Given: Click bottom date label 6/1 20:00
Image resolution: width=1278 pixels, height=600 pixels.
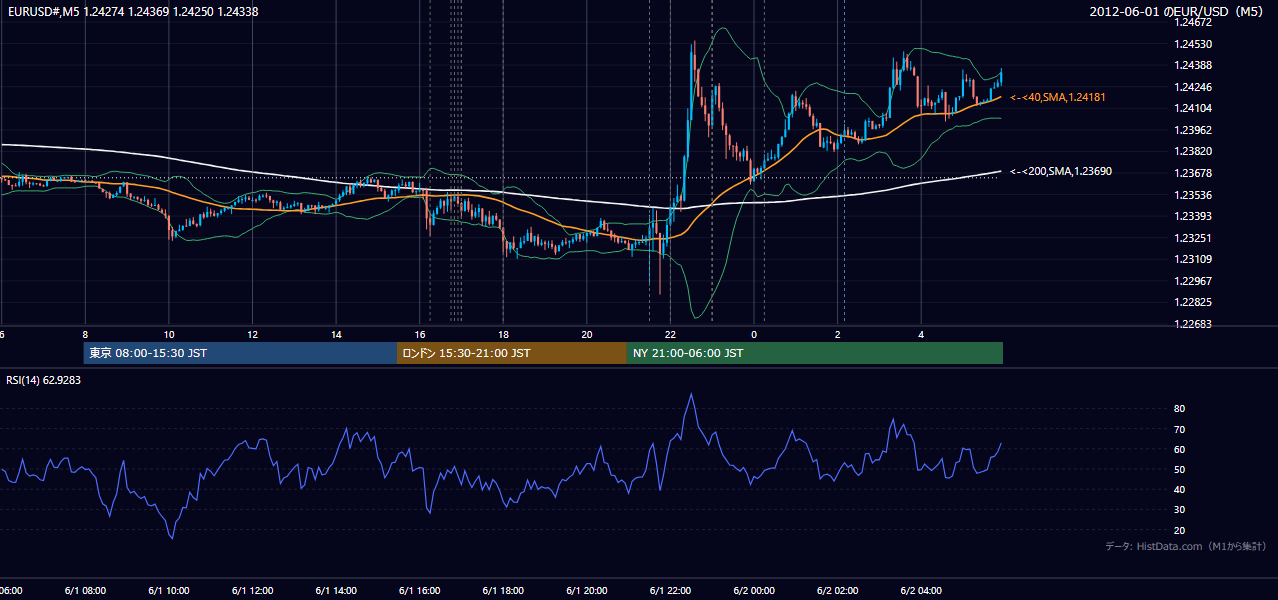Looking at the screenshot, I should (586, 591).
